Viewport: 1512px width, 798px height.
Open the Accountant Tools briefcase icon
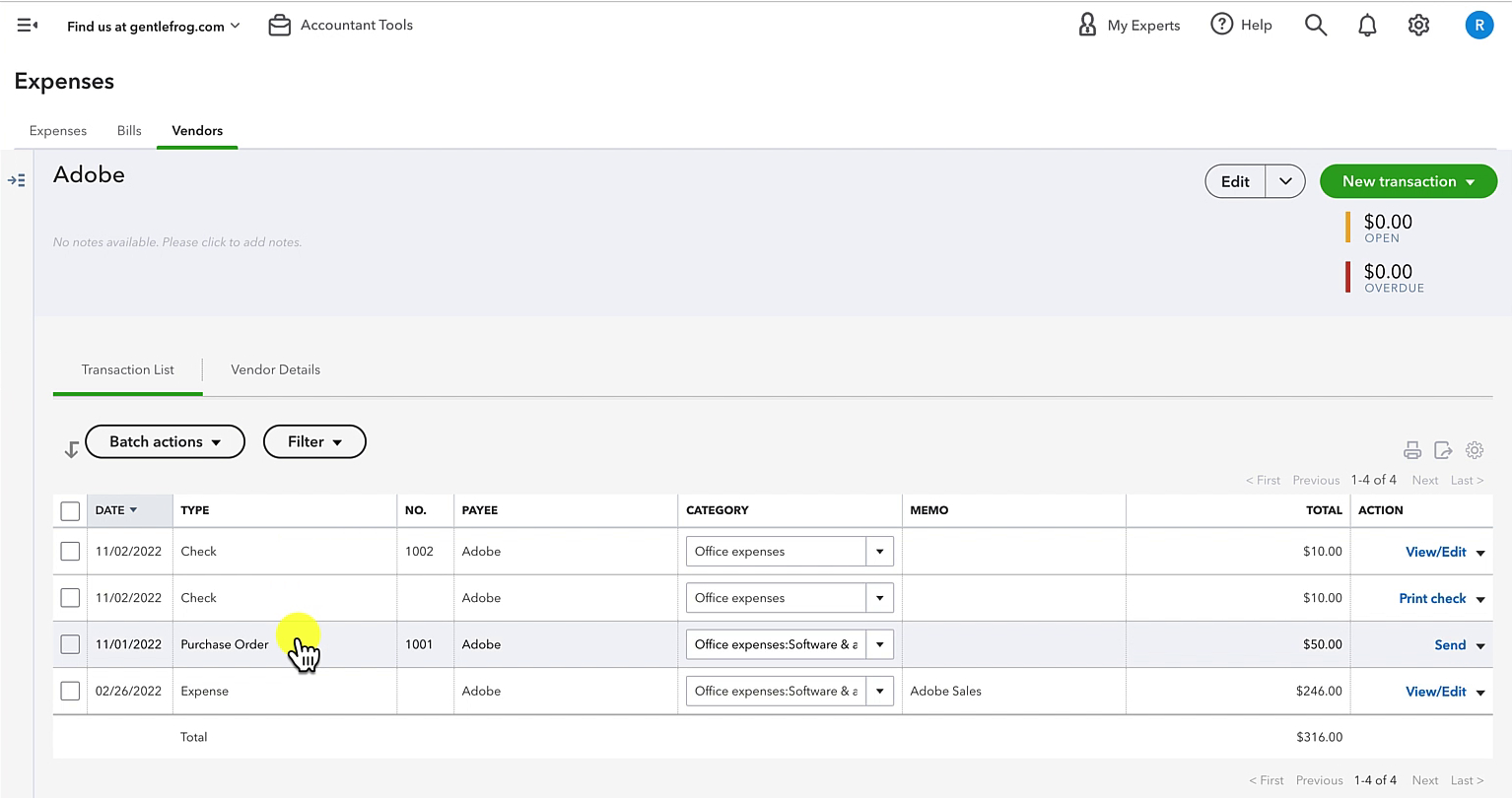click(280, 26)
